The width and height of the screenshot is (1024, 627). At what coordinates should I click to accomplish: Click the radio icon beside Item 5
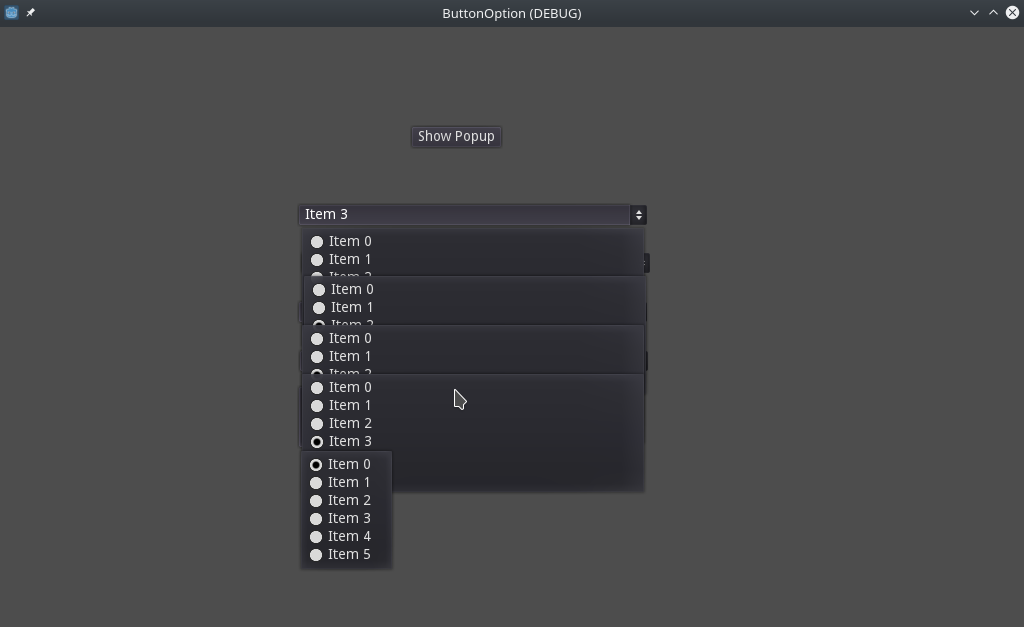(317, 554)
